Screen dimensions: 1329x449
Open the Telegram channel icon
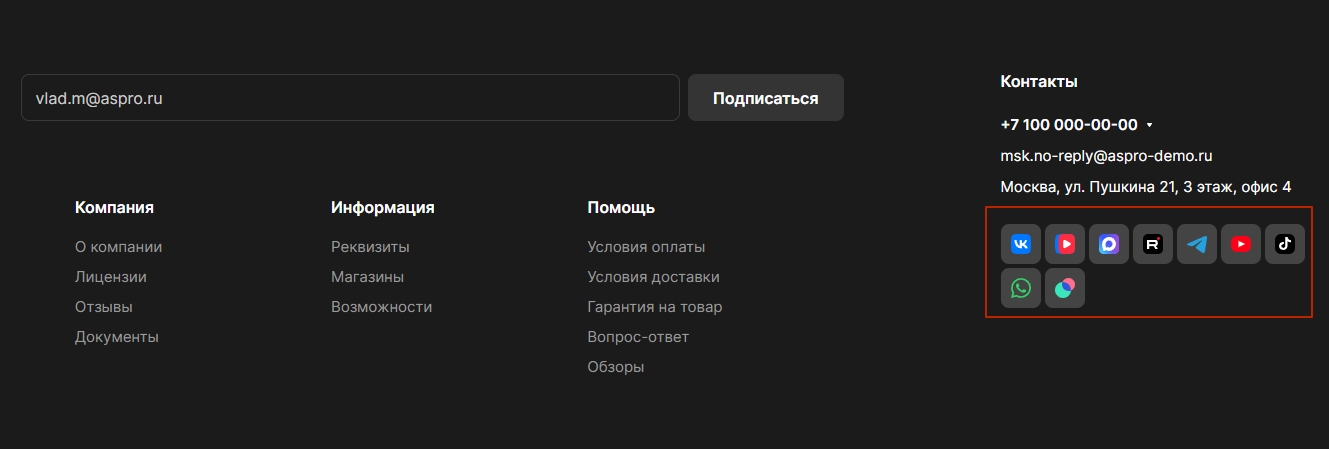[x=1197, y=244]
